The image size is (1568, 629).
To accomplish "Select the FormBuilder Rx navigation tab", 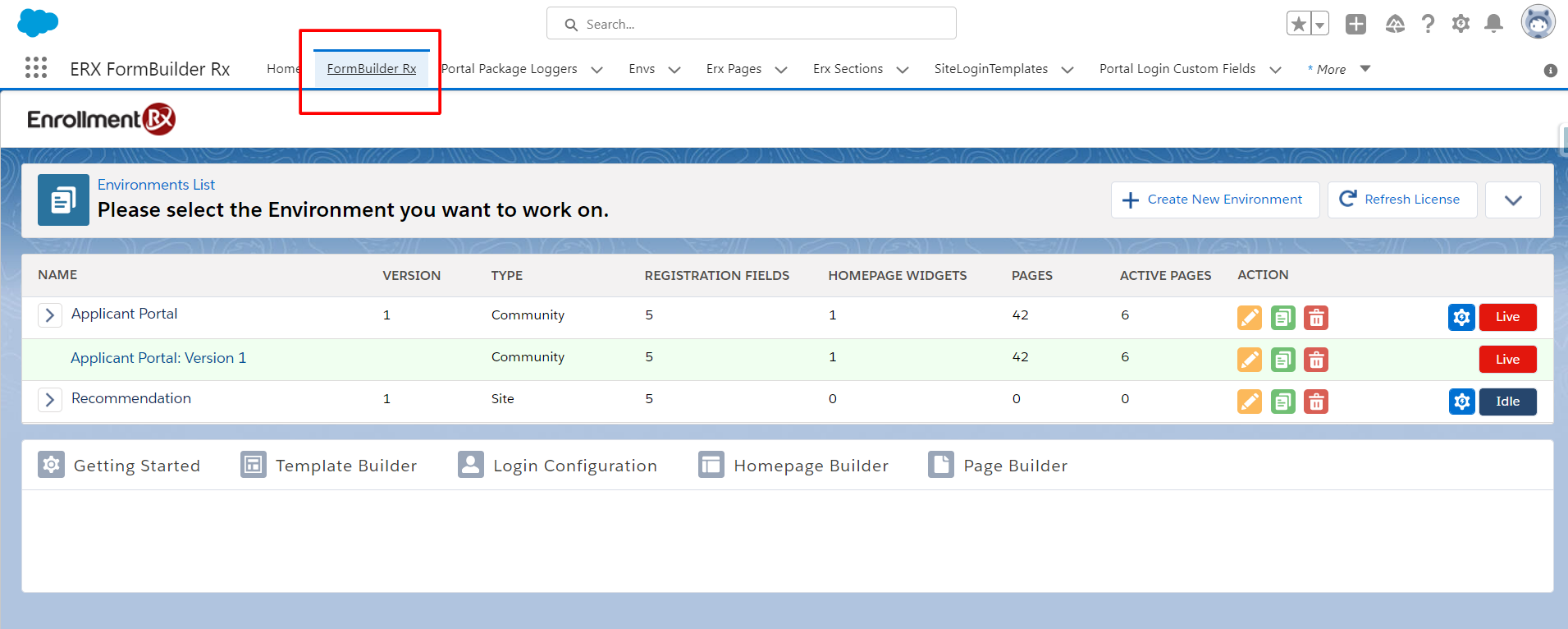I will (x=372, y=69).
